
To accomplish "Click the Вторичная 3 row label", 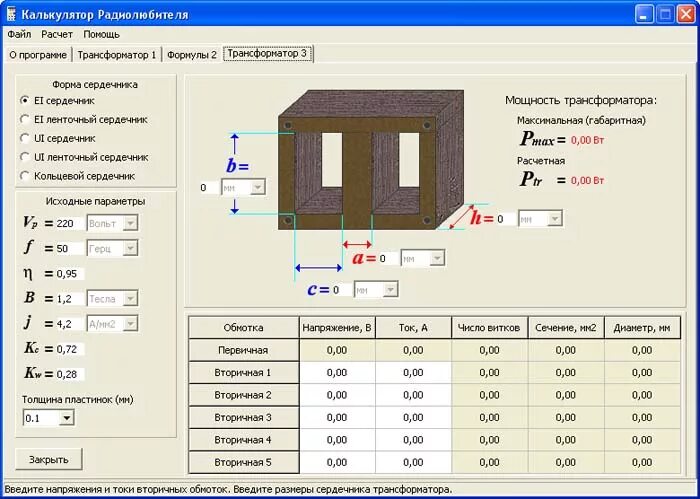I will [243, 417].
